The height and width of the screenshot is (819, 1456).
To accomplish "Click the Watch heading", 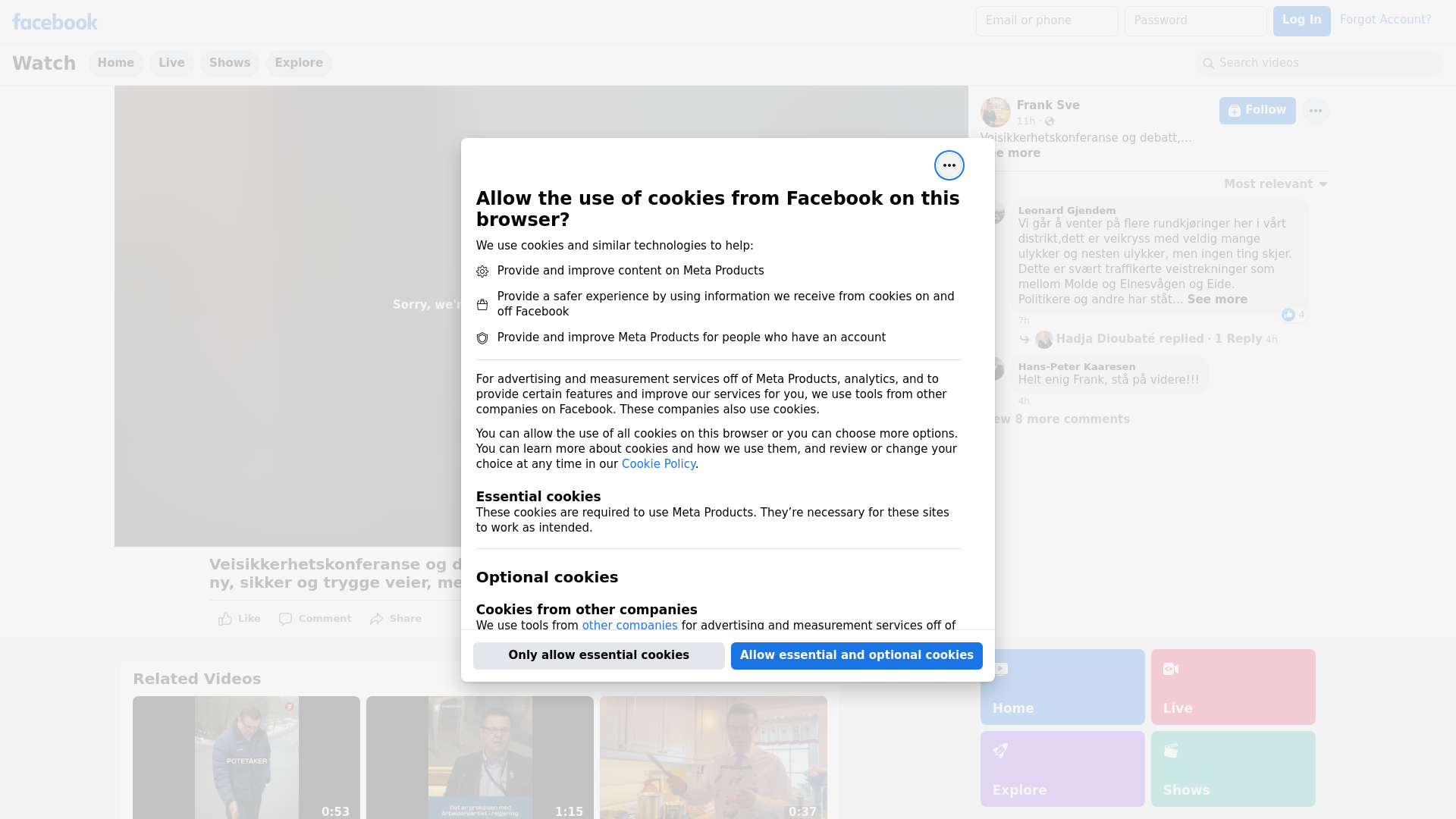I will tap(44, 64).
